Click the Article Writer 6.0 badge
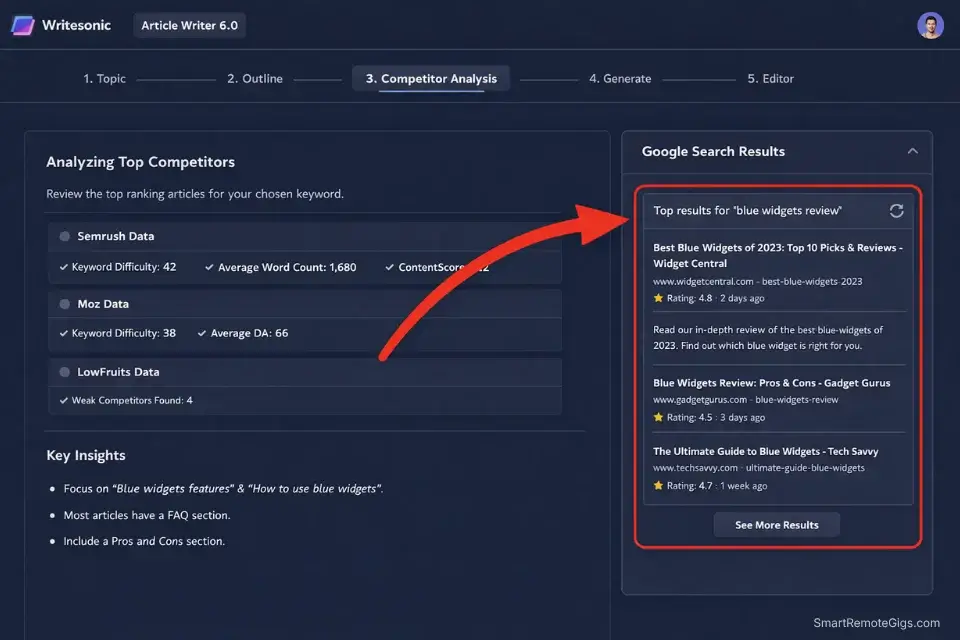The image size is (960, 640). [x=189, y=25]
